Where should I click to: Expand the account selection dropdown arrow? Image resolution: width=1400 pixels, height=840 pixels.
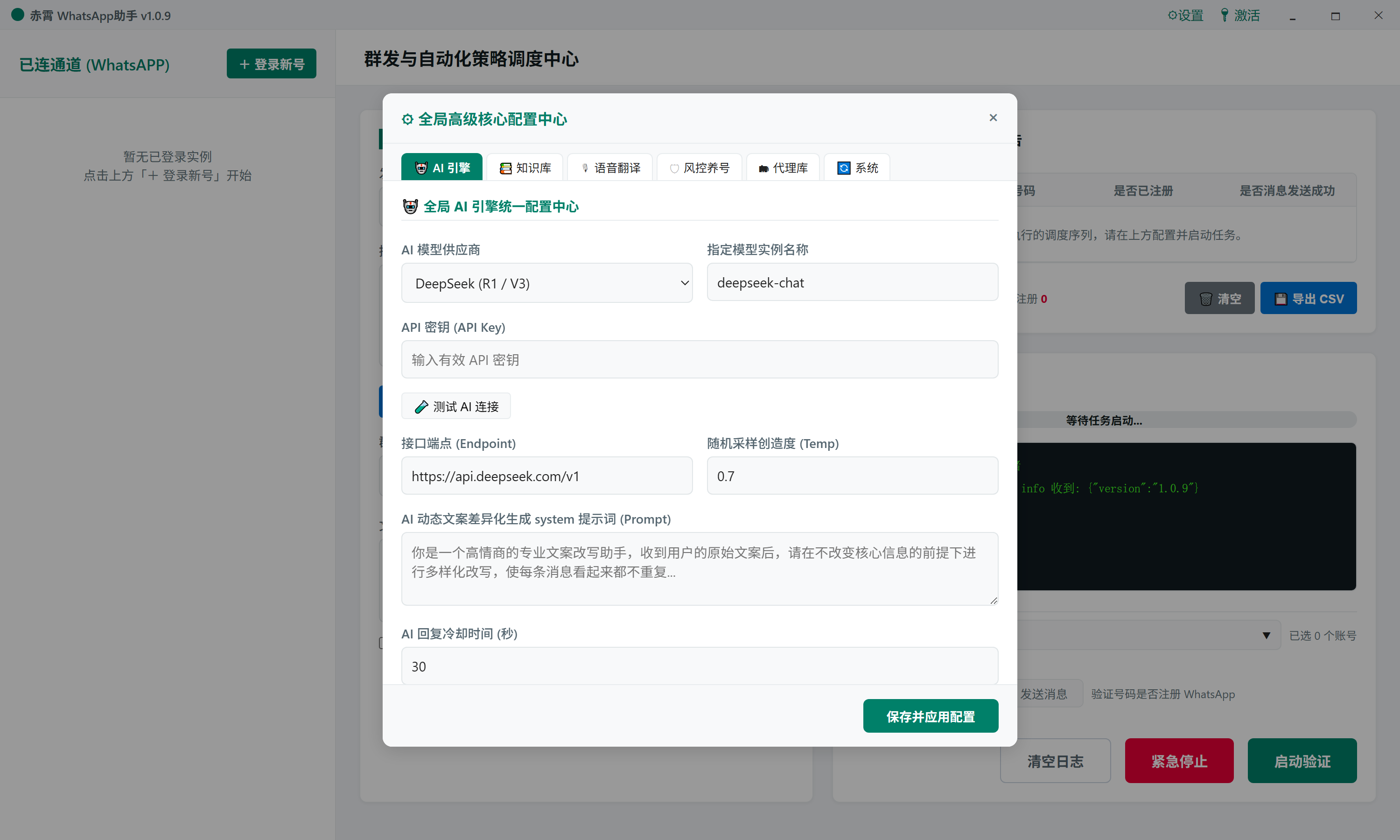pyautogui.click(x=1267, y=636)
